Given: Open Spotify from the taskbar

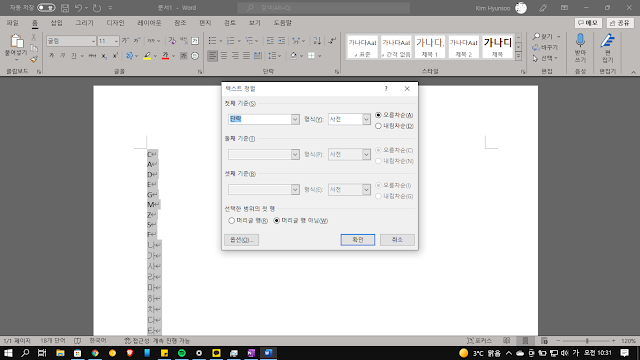Looking at the screenshot, I should click(x=182, y=353).
